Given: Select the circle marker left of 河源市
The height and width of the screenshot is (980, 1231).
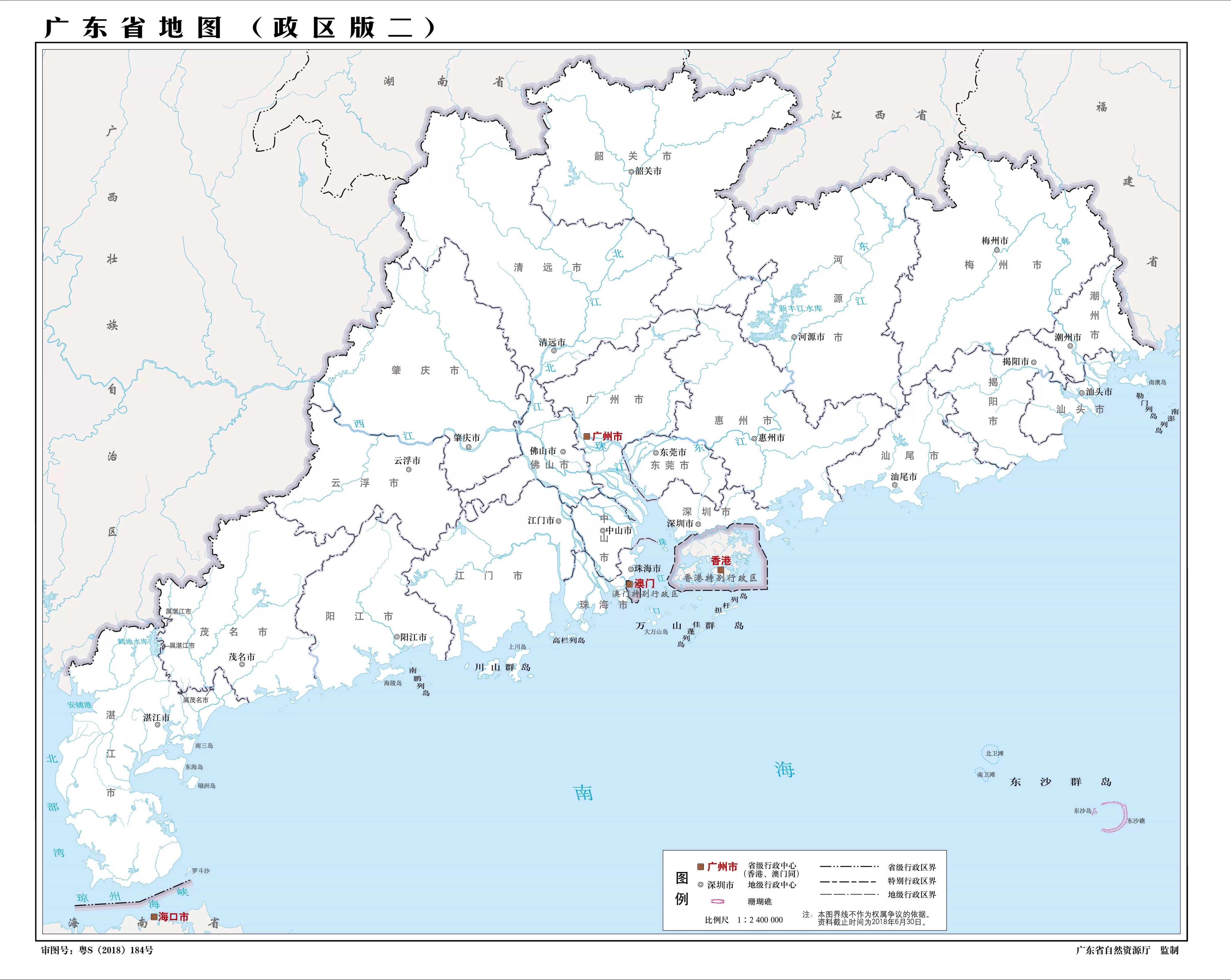Looking at the screenshot, I should 794,337.
